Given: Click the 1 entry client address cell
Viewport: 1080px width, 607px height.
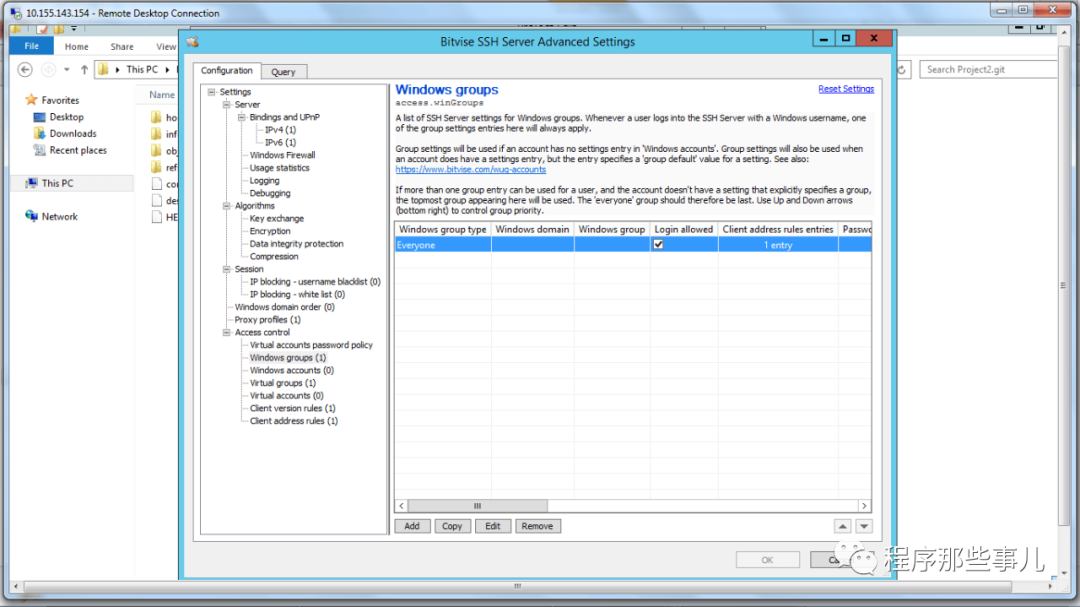Looking at the screenshot, I should [x=778, y=245].
